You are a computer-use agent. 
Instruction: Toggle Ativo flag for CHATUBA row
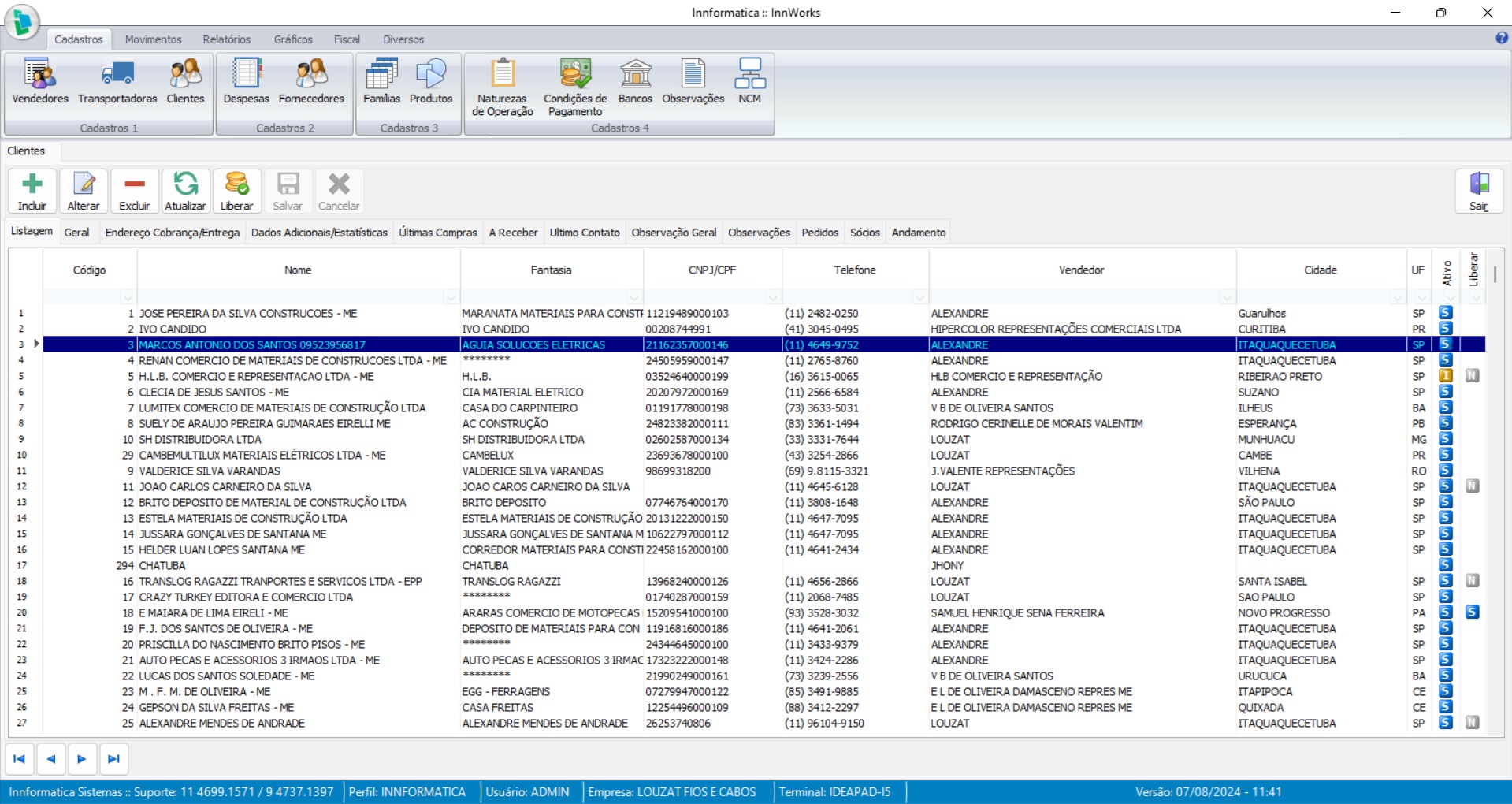(x=1446, y=565)
